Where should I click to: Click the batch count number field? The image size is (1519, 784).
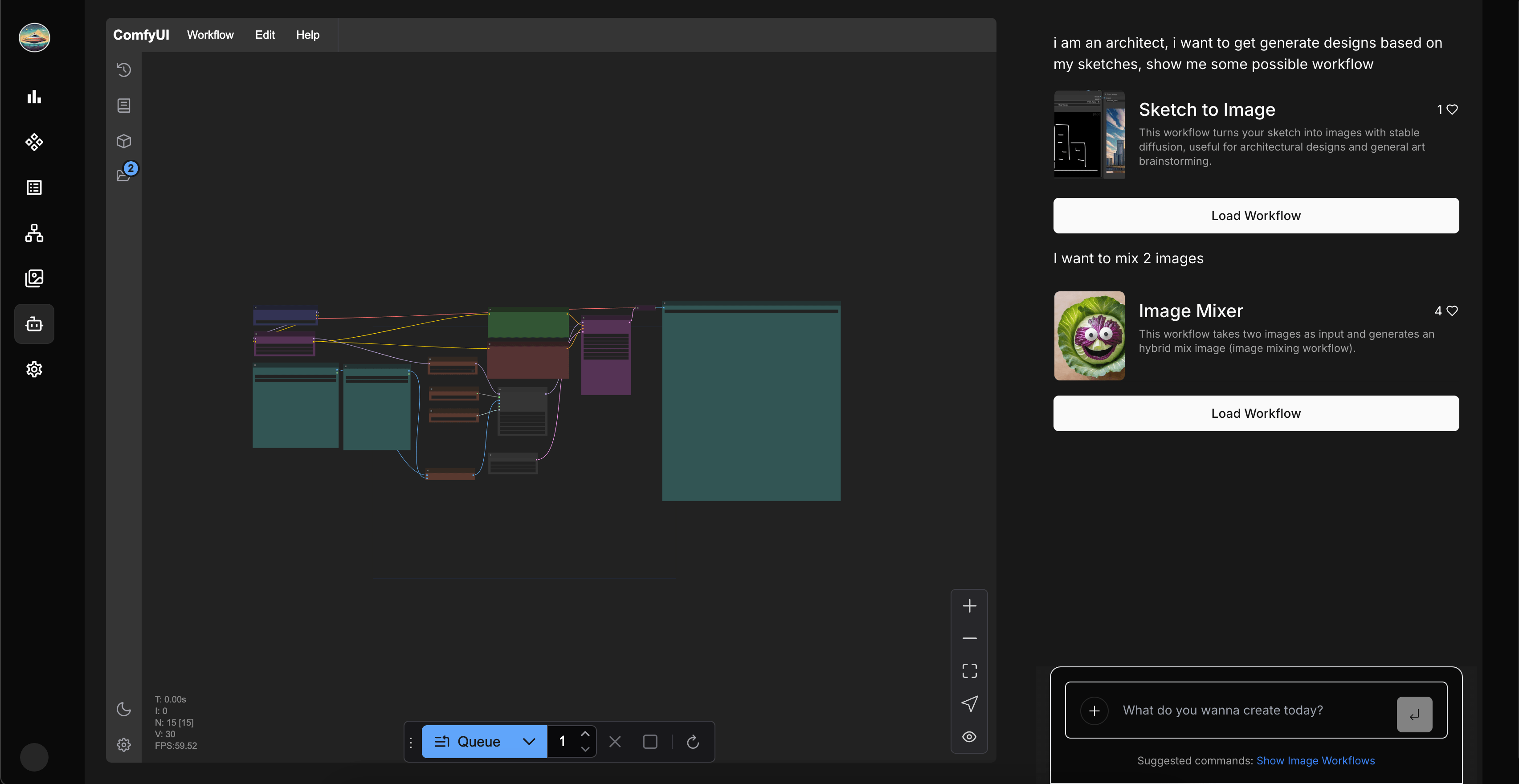pyautogui.click(x=562, y=742)
